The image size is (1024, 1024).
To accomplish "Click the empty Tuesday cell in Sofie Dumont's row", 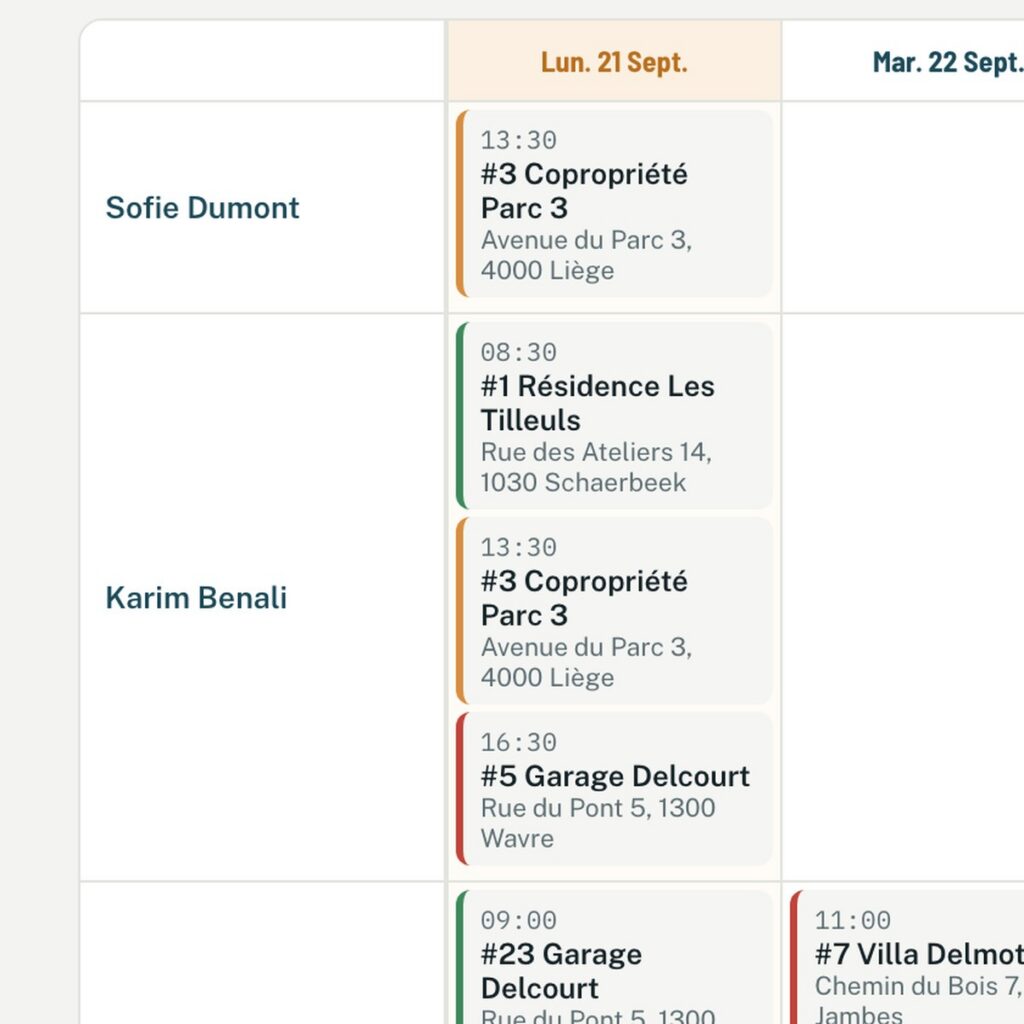I will point(903,208).
